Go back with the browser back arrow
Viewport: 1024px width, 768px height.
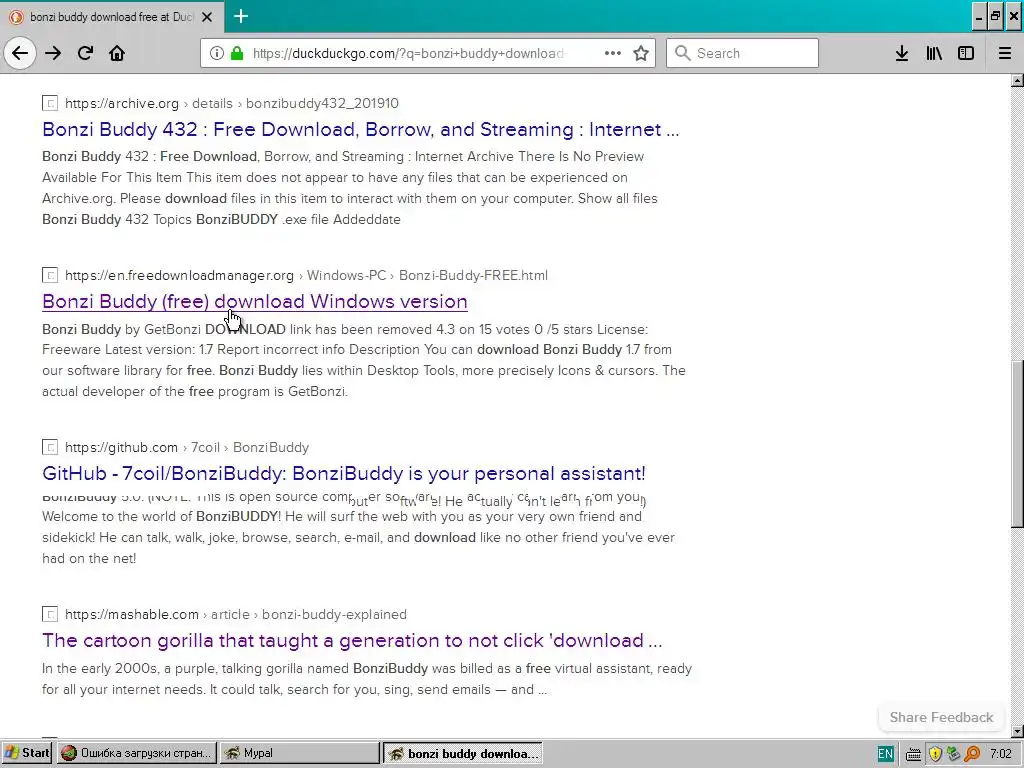[x=20, y=53]
